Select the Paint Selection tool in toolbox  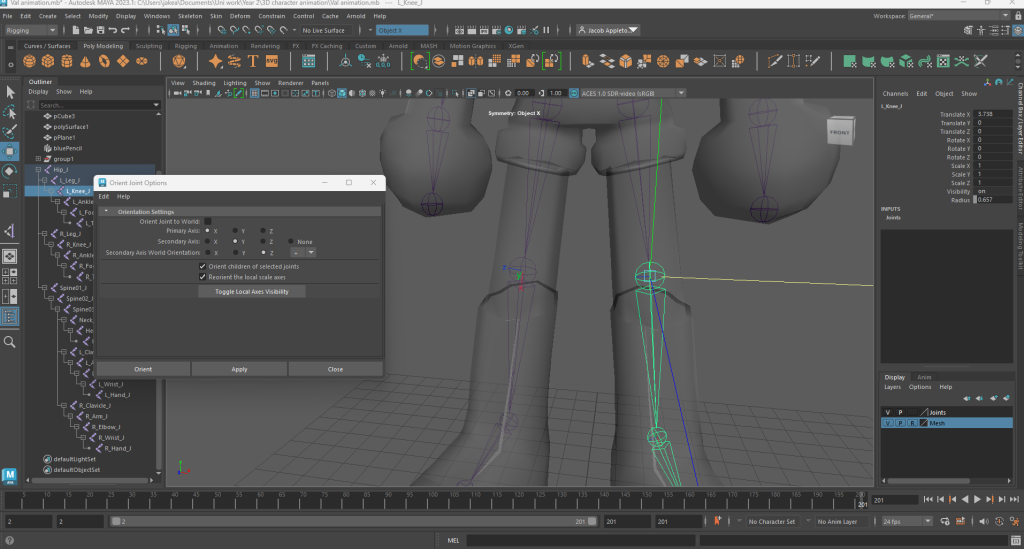pyautogui.click(x=10, y=131)
